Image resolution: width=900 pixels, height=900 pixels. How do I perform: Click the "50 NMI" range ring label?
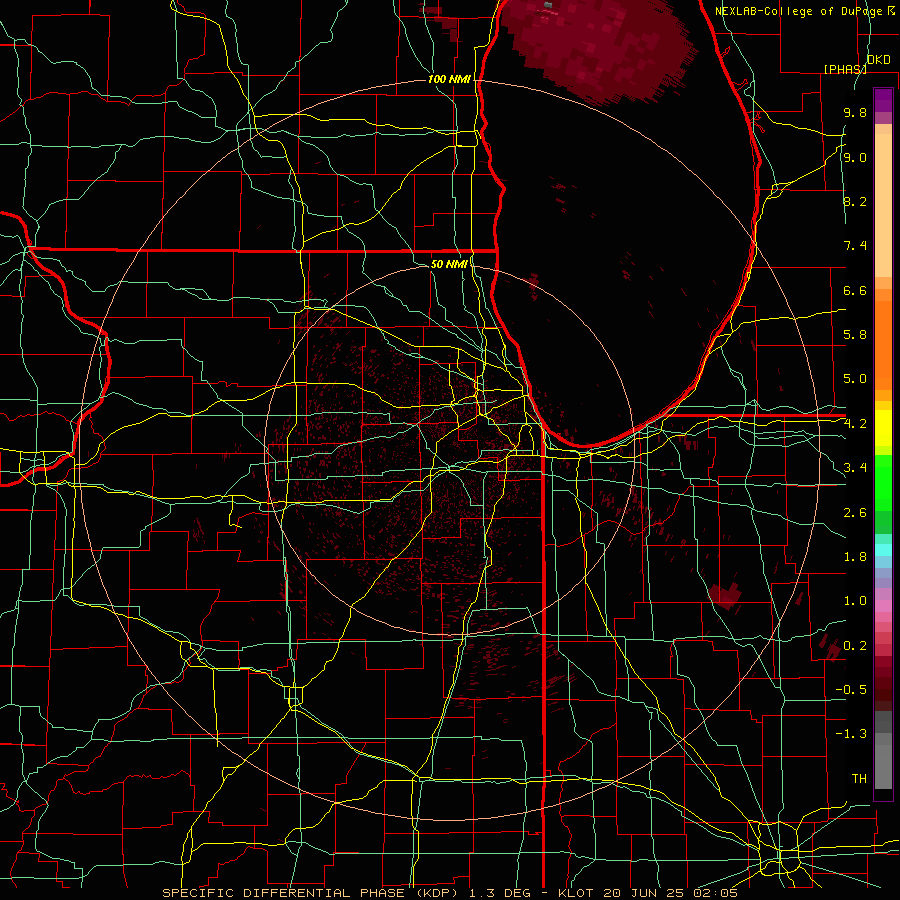click(449, 264)
